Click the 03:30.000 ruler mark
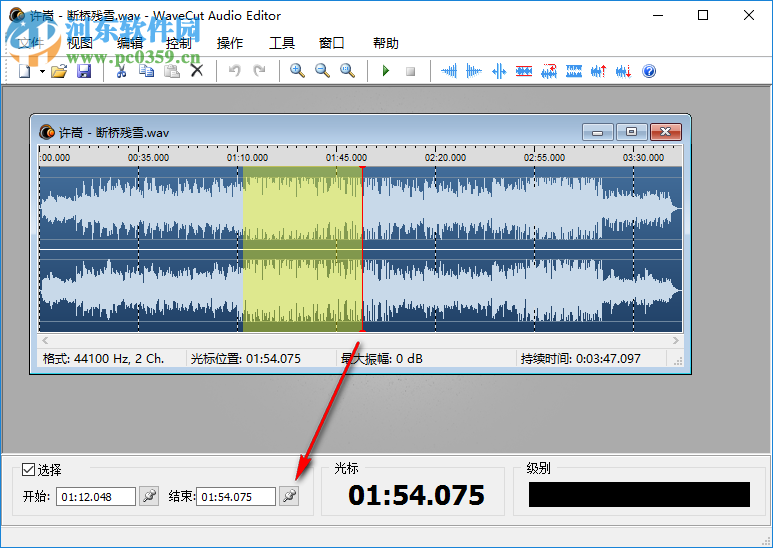773x548 pixels. click(643, 158)
